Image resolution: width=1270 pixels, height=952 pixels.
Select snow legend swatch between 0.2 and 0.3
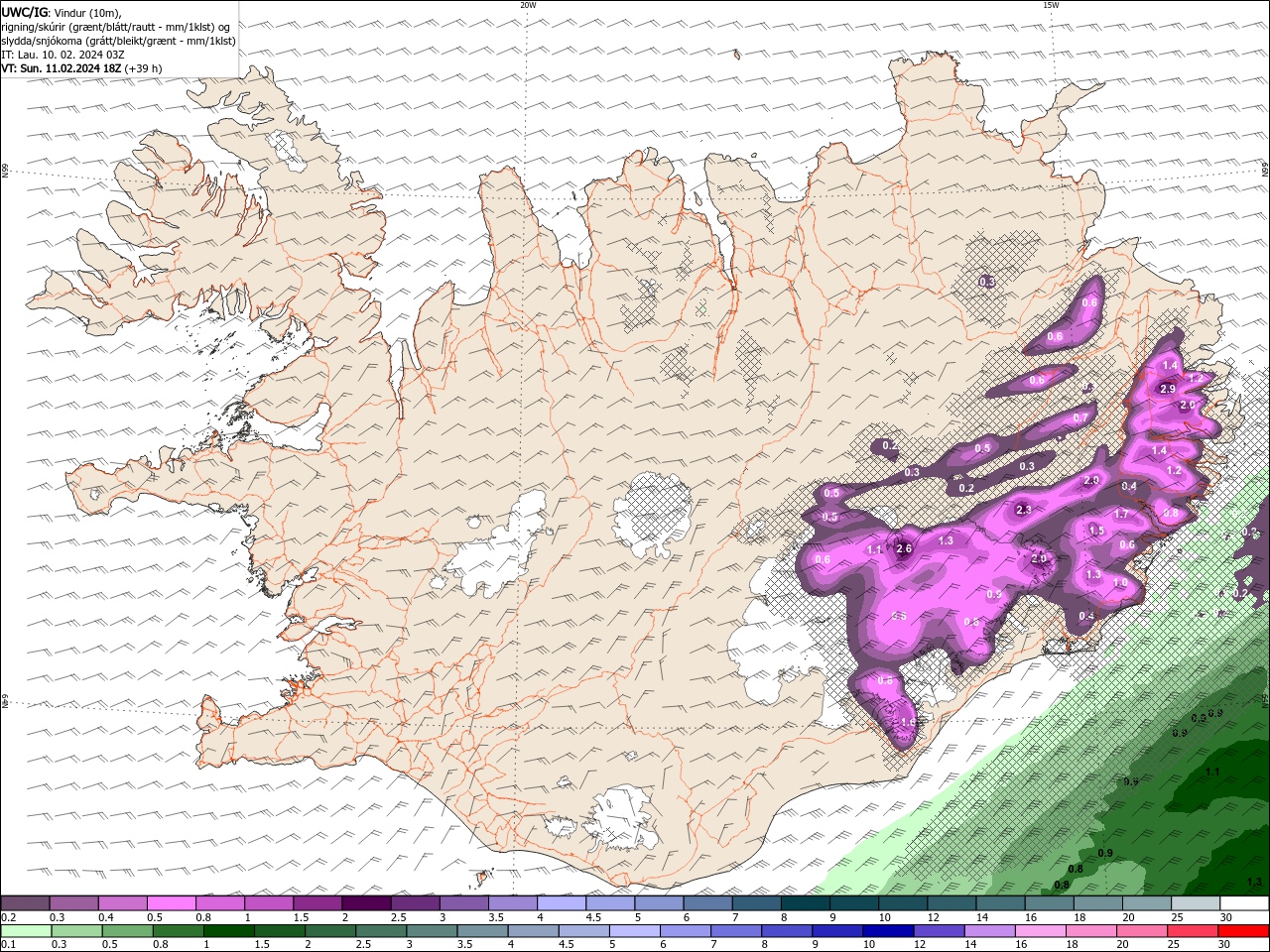(x=25, y=903)
